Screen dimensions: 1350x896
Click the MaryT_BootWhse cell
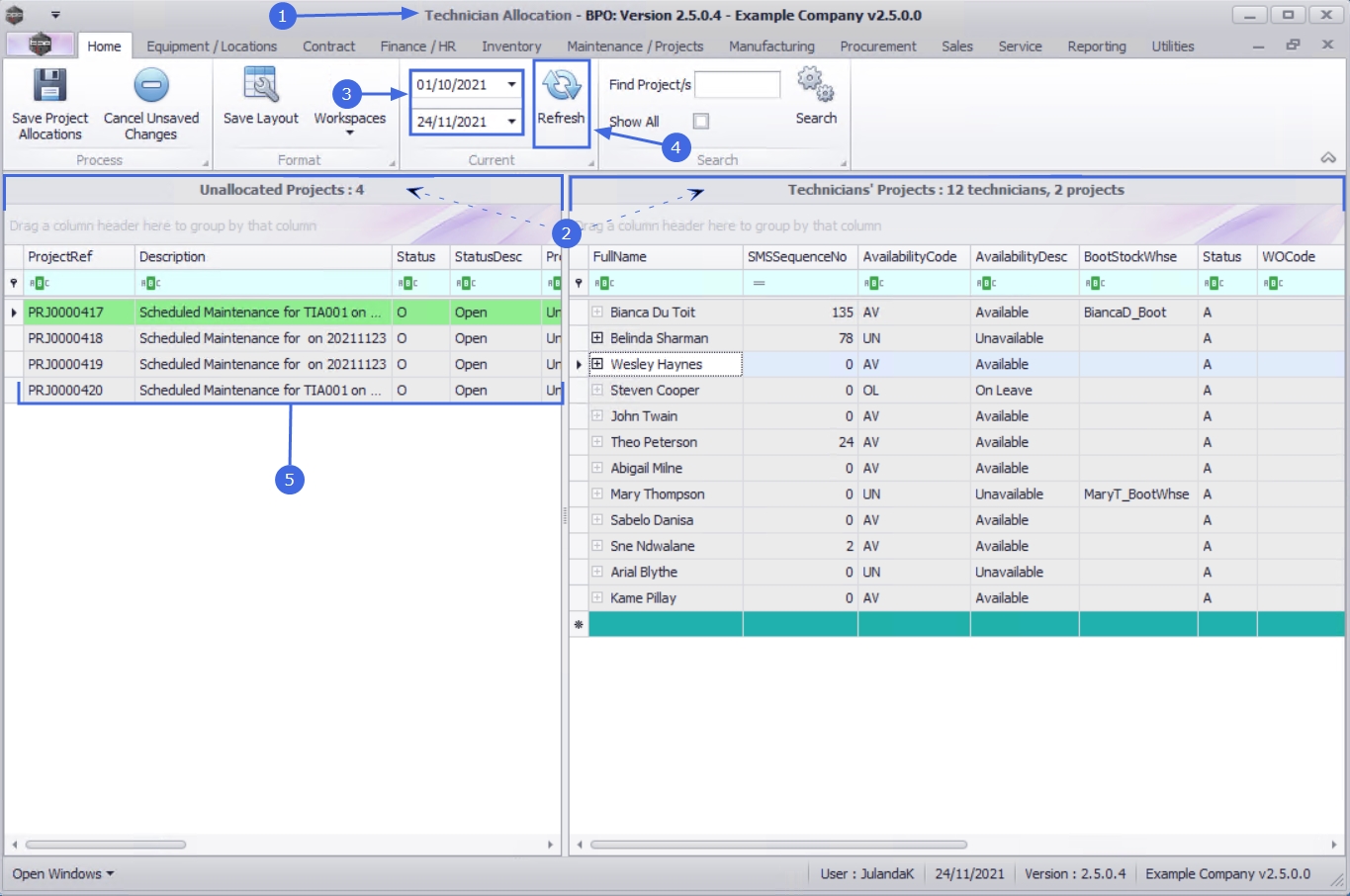click(1138, 494)
